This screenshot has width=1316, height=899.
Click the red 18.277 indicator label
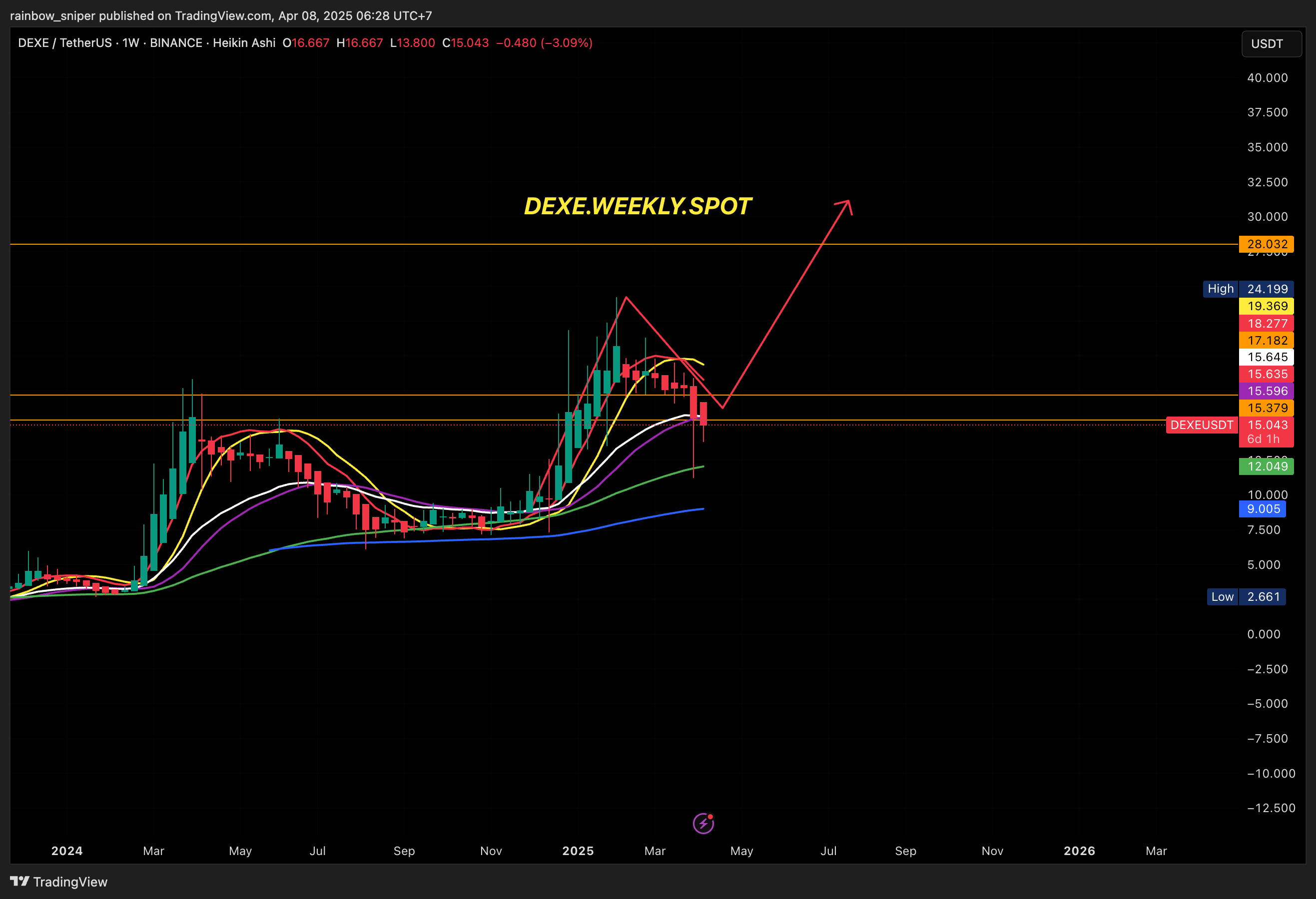click(x=1266, y=323)
